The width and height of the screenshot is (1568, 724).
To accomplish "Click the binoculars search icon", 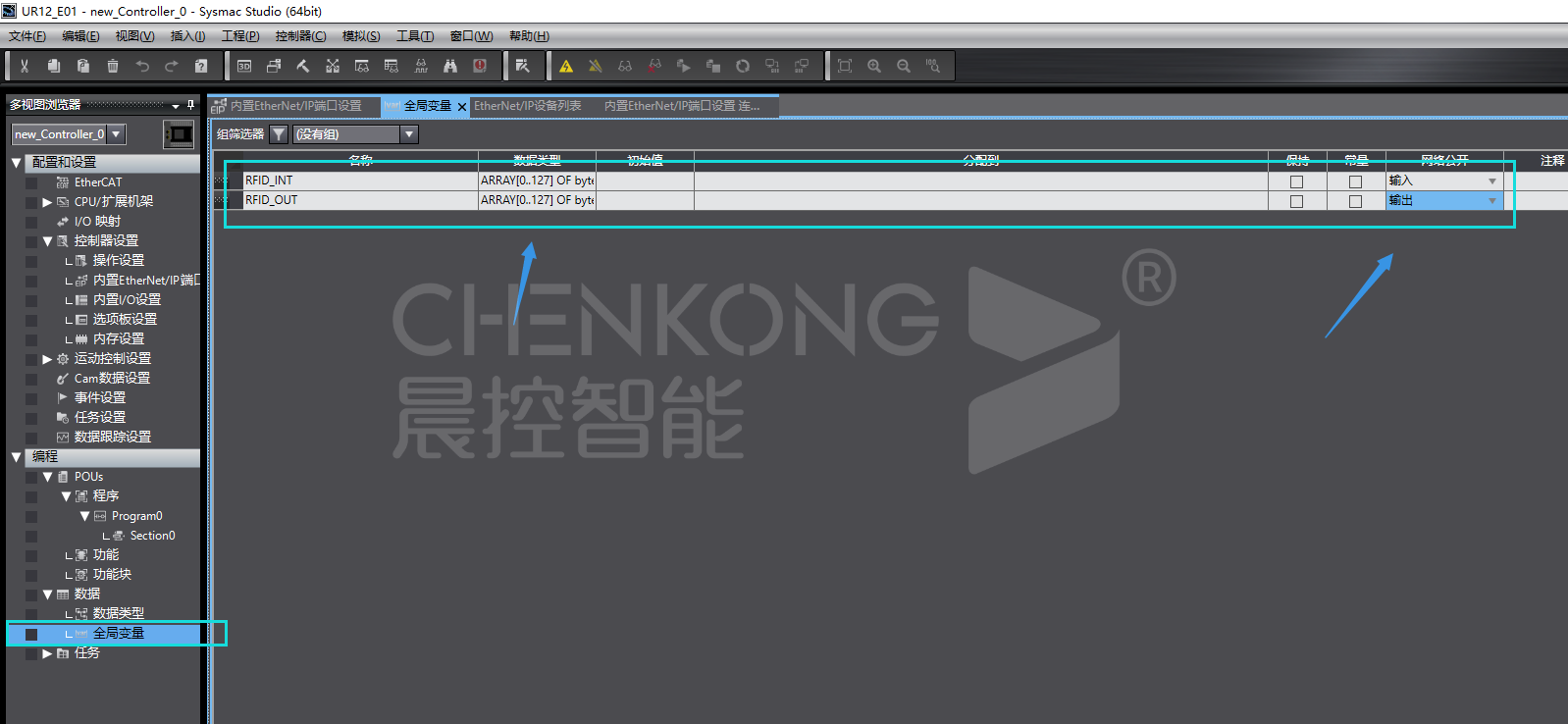I will [450, 66].
